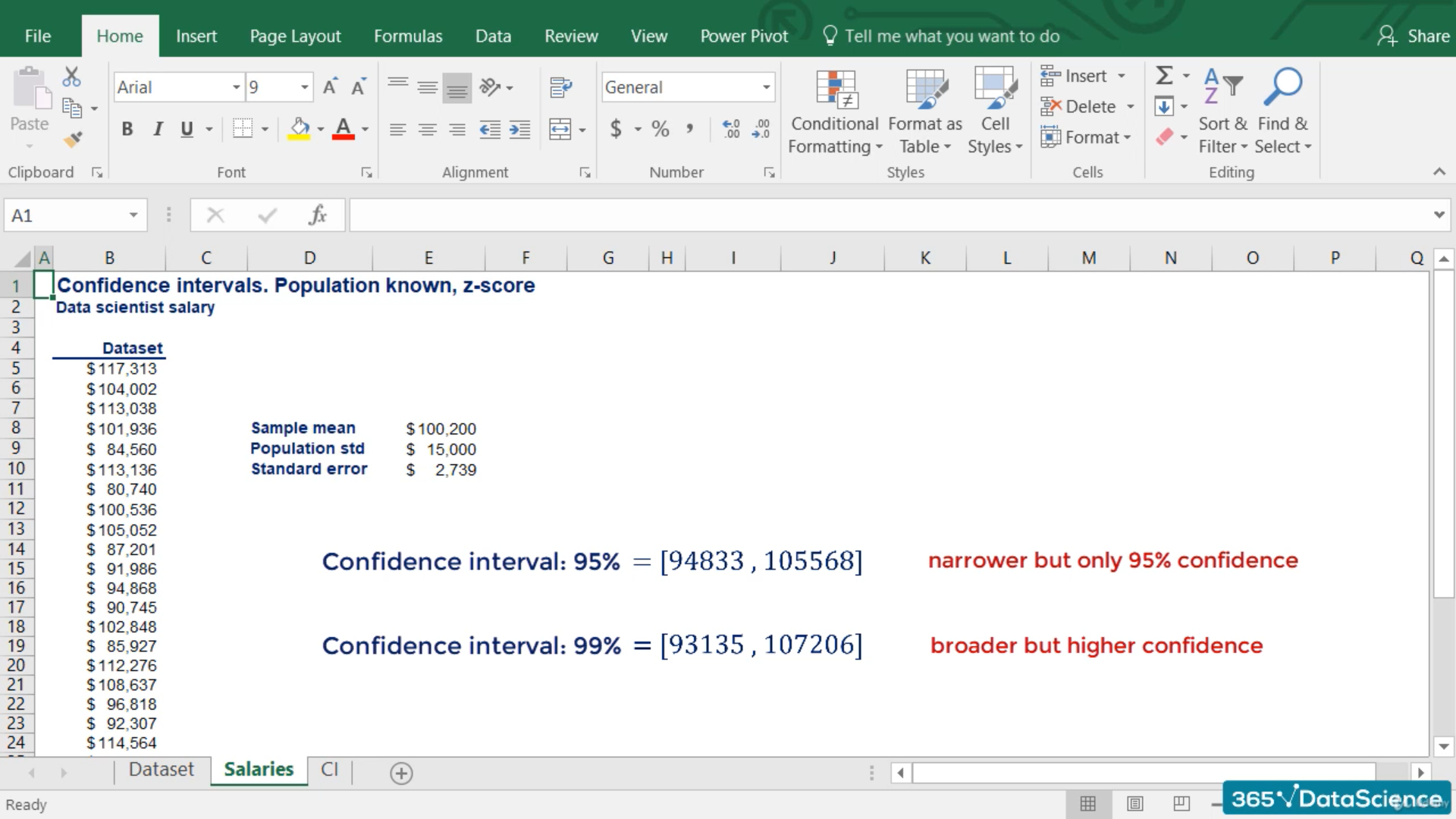Click the Merge & Center icon
The width and height of the screenshot is (1456, 819).
click(x=560, y=130)
